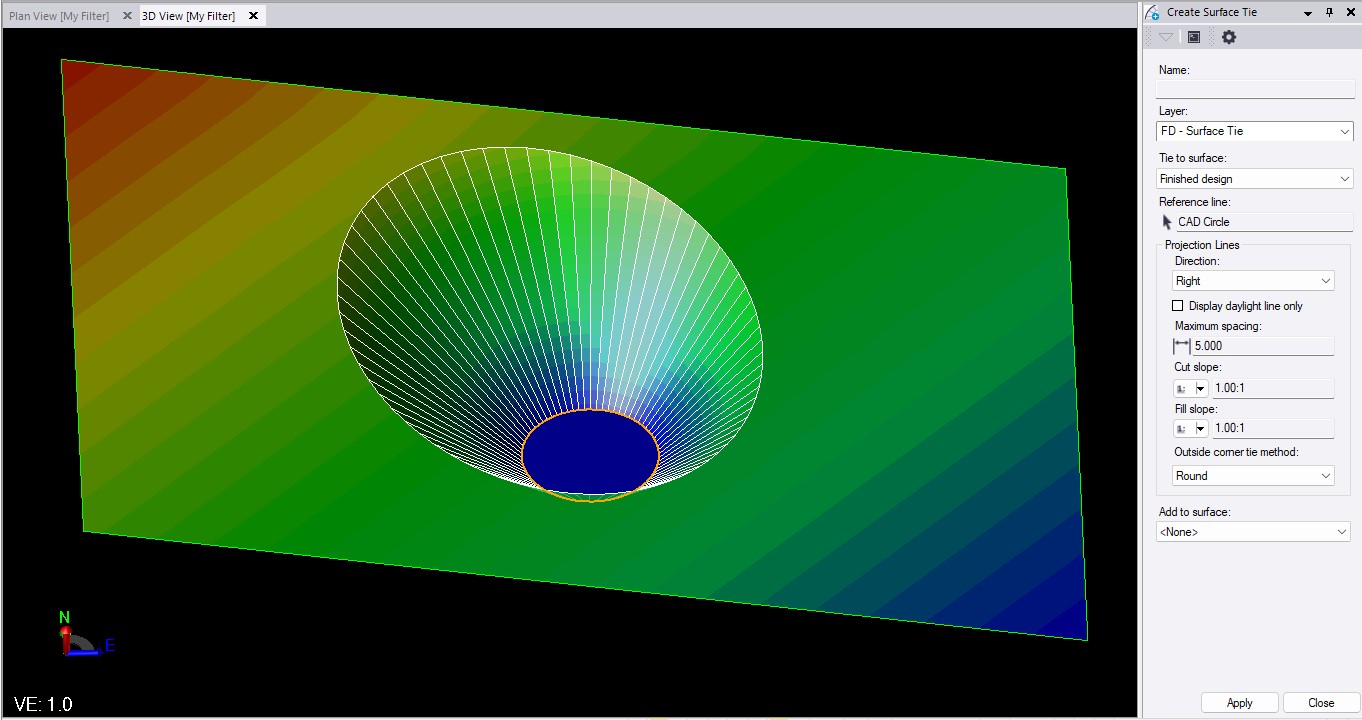
Task: Expand the Add to surface dropdown
Action: point(1253,532)
